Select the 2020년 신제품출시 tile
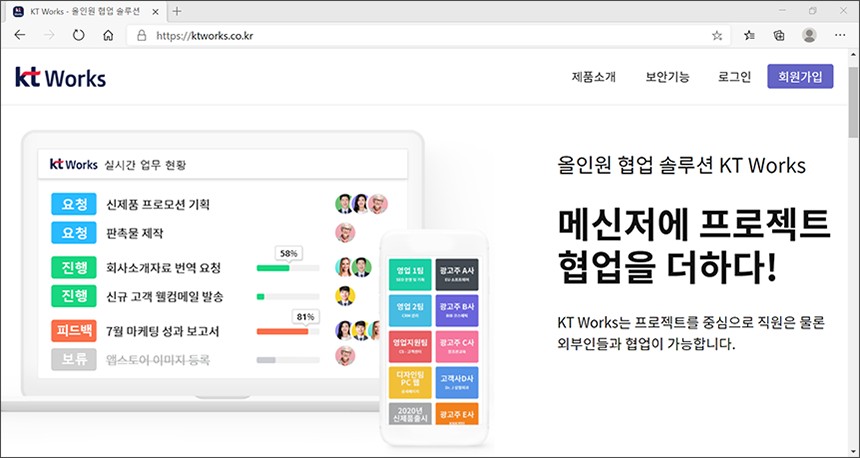 pyautogui.click(x=410, y=414)
